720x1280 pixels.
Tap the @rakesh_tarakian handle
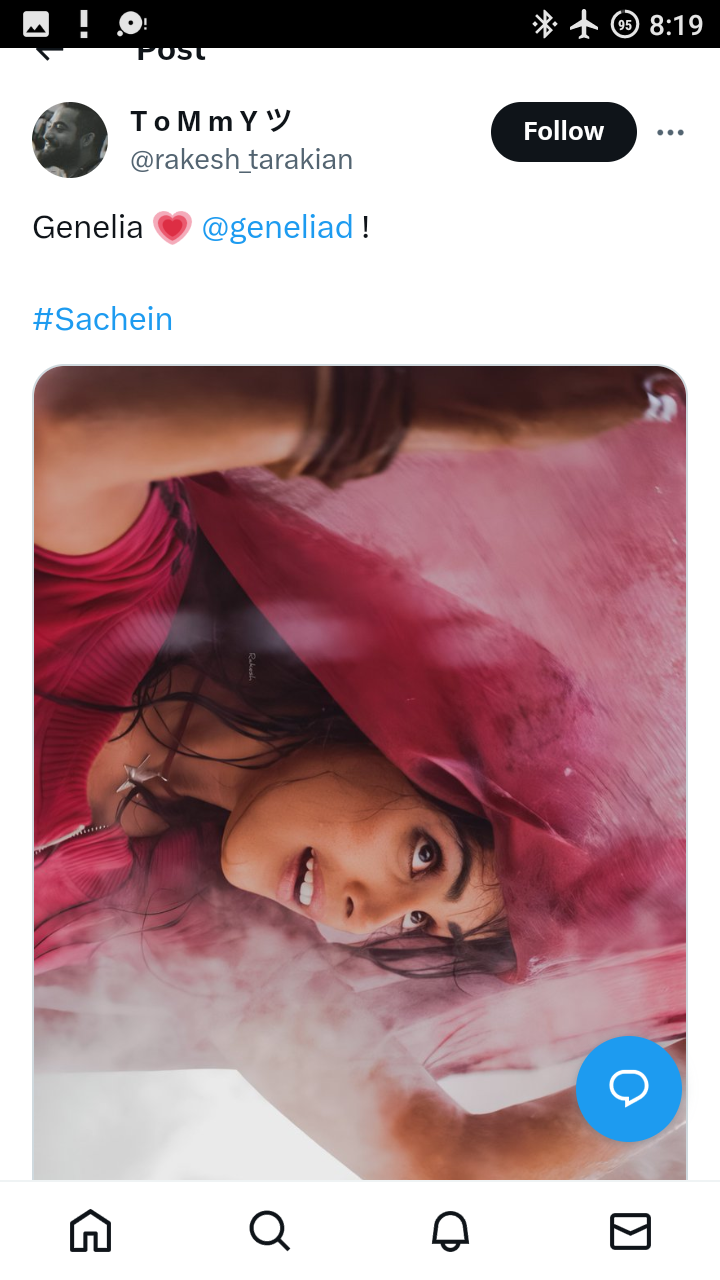coord(241,160)
